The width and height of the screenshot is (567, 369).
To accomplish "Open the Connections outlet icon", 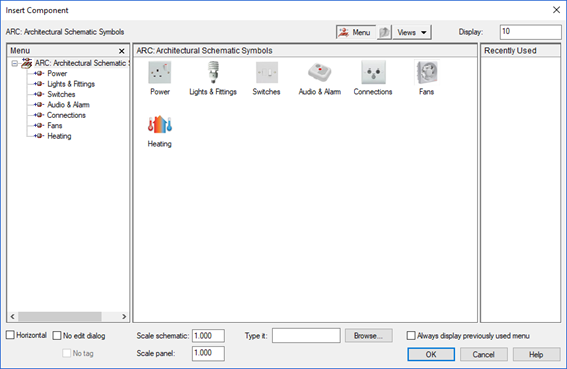I will (373, 72).
